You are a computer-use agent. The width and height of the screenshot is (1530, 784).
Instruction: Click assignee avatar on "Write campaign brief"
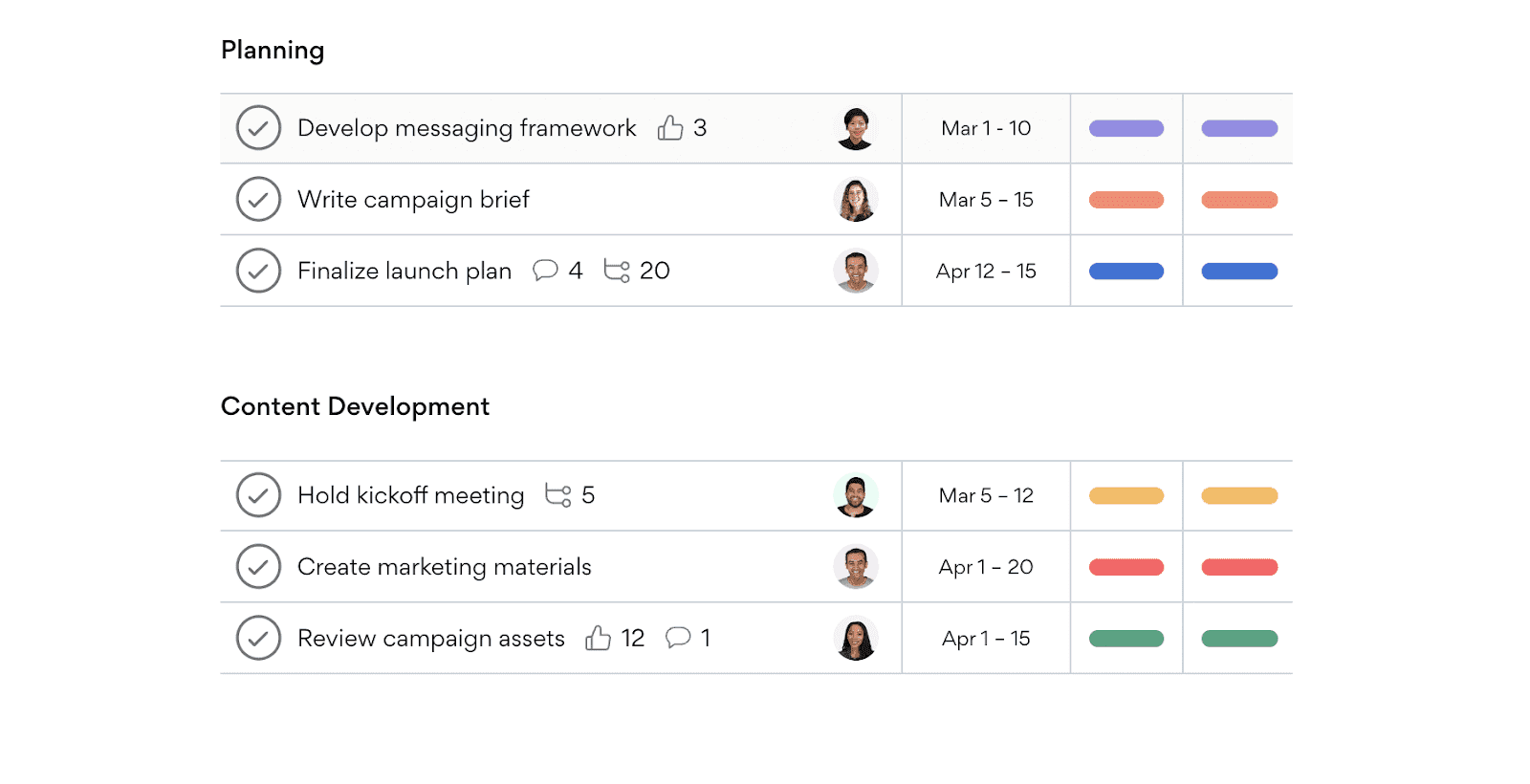857,200
